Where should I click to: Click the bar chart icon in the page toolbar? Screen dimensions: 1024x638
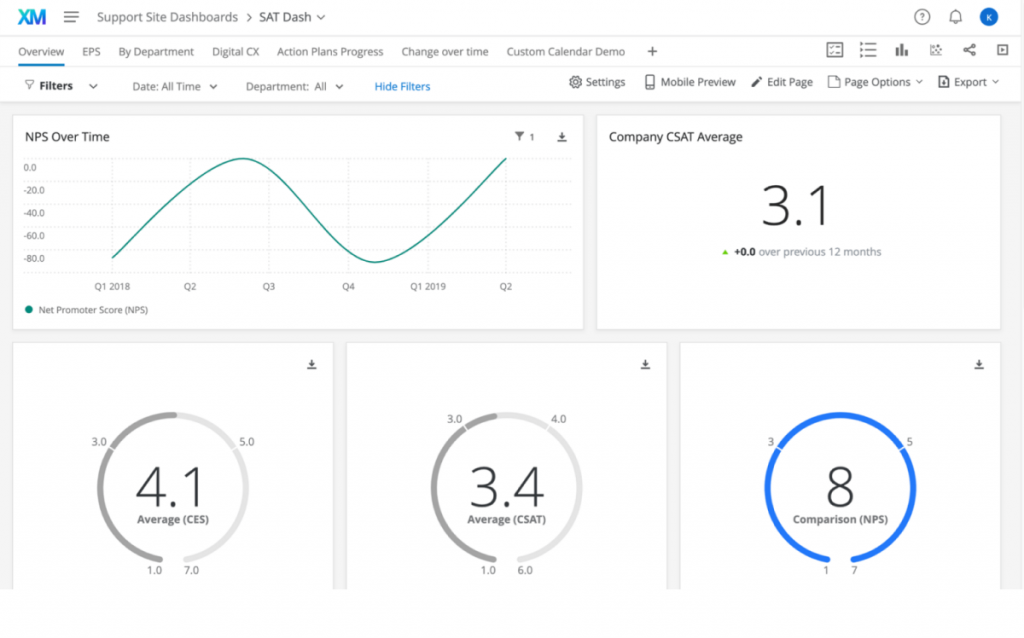click(x=902, y=50)
